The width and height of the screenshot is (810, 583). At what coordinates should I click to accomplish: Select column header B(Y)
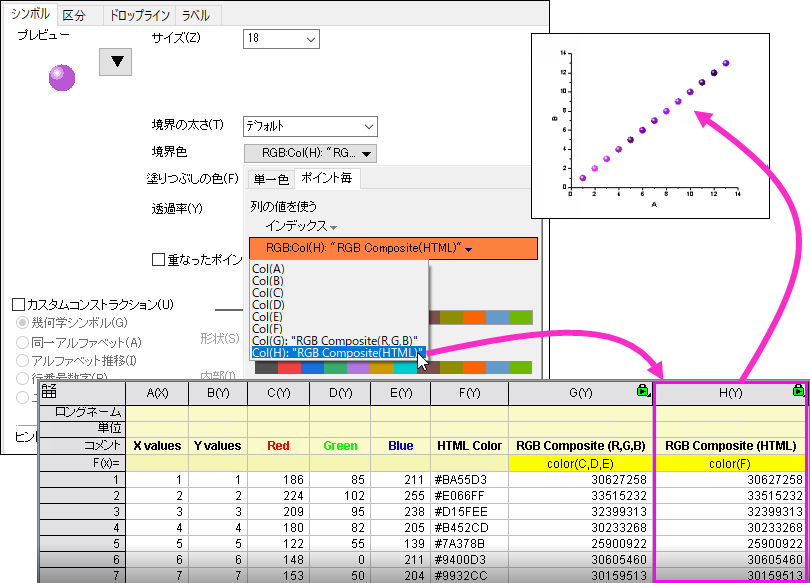(x=218, y=393)
